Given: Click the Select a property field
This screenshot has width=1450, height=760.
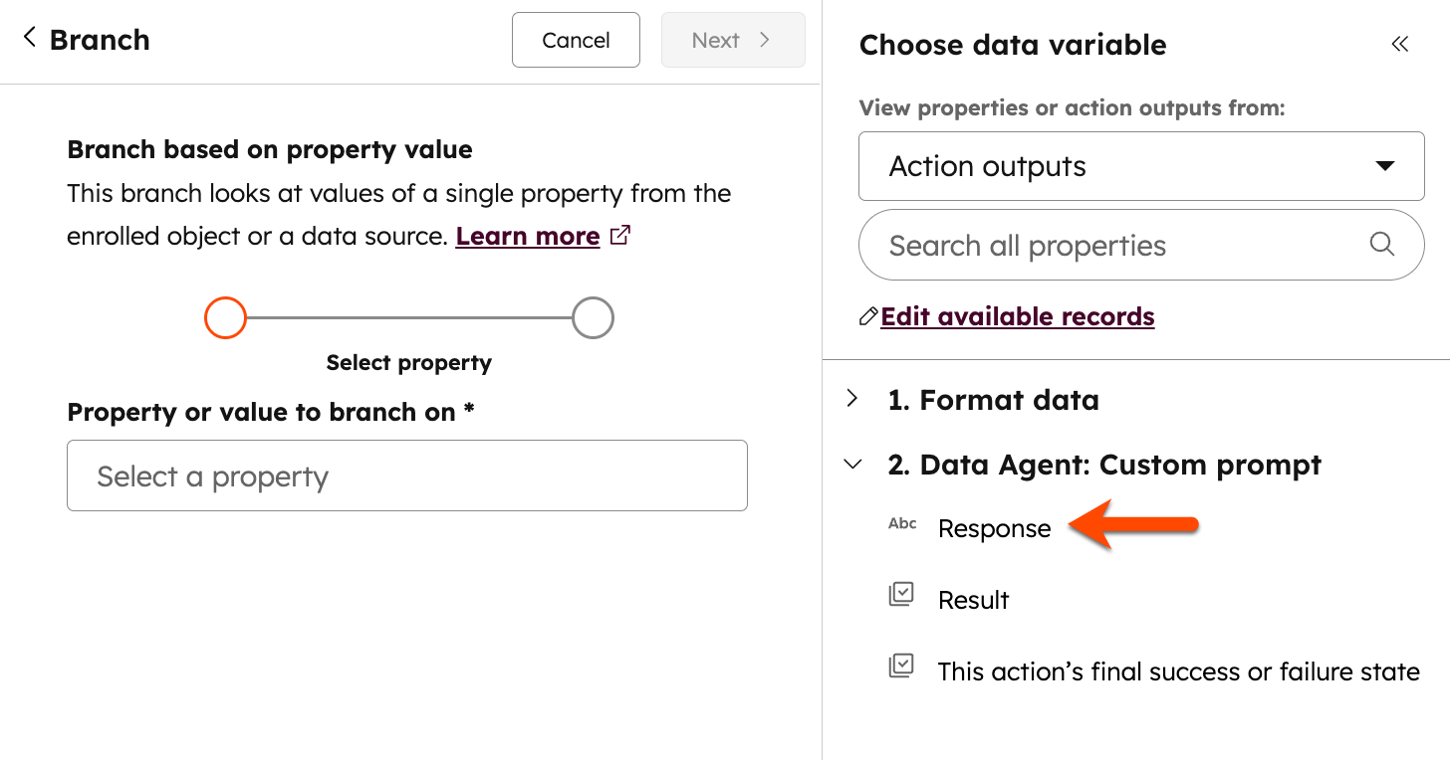Looking at the screenshot, I should 407,475.
